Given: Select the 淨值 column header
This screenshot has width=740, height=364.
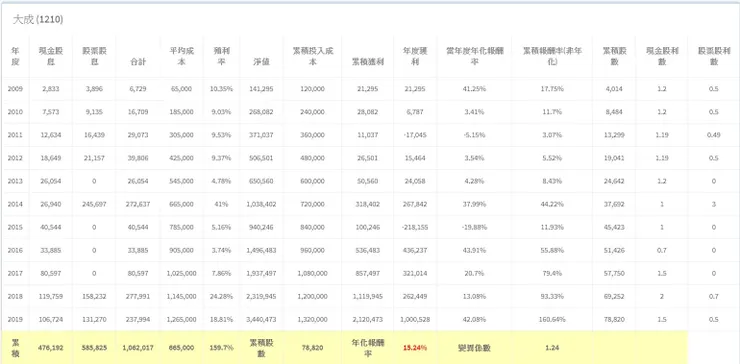Looking at the screenshot, I should pyautogui.click(x=261, y=62).
